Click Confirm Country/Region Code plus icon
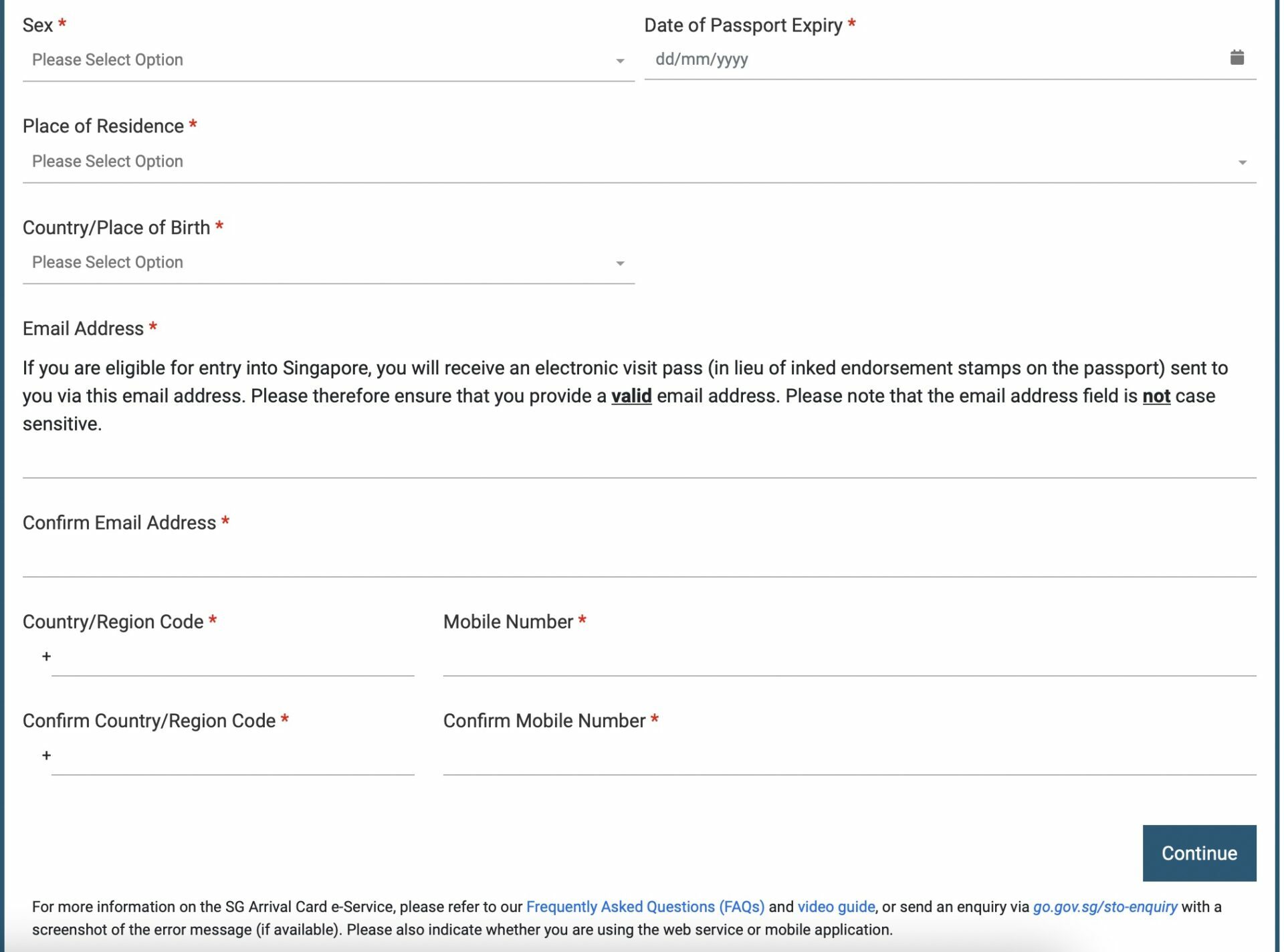This screenshot has height=952, width=1284. coord(47,754)
